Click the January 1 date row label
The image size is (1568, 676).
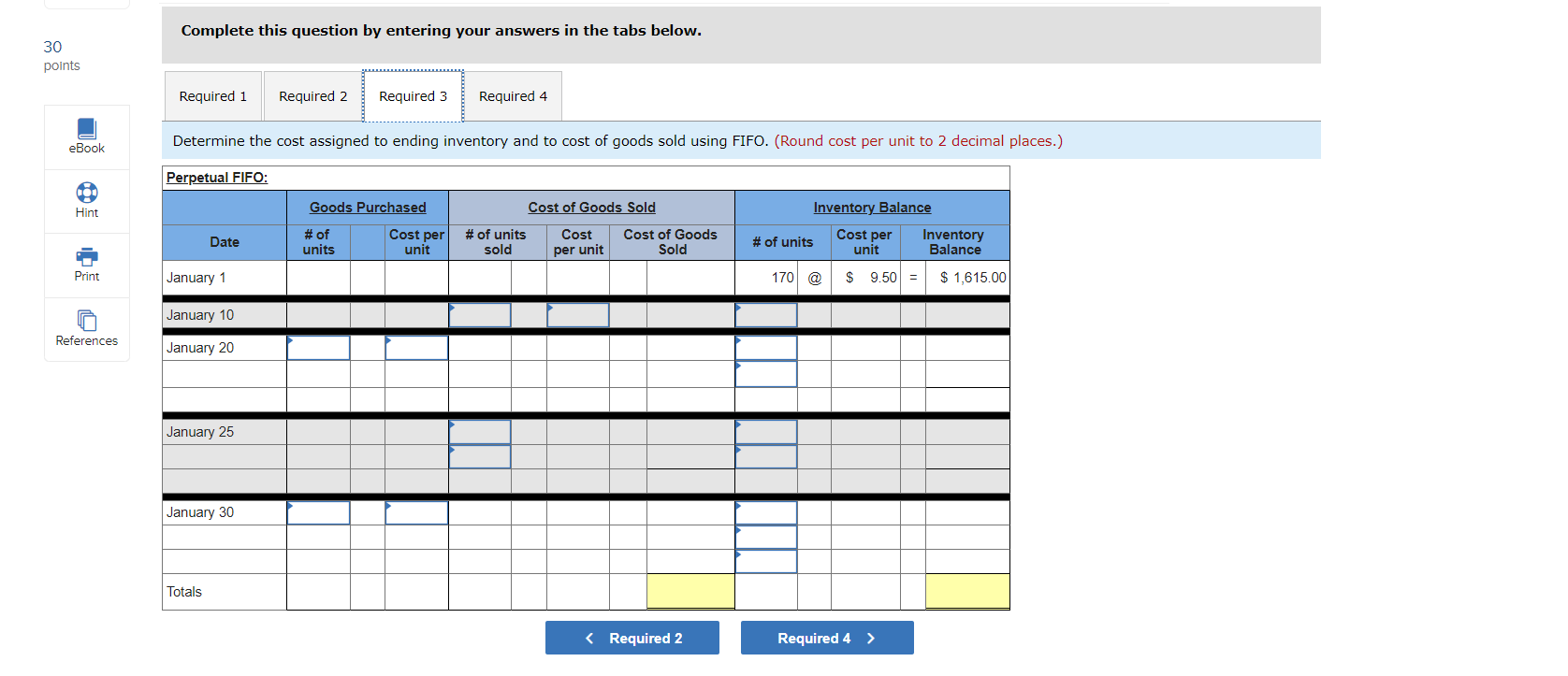[x=196, y=278]
